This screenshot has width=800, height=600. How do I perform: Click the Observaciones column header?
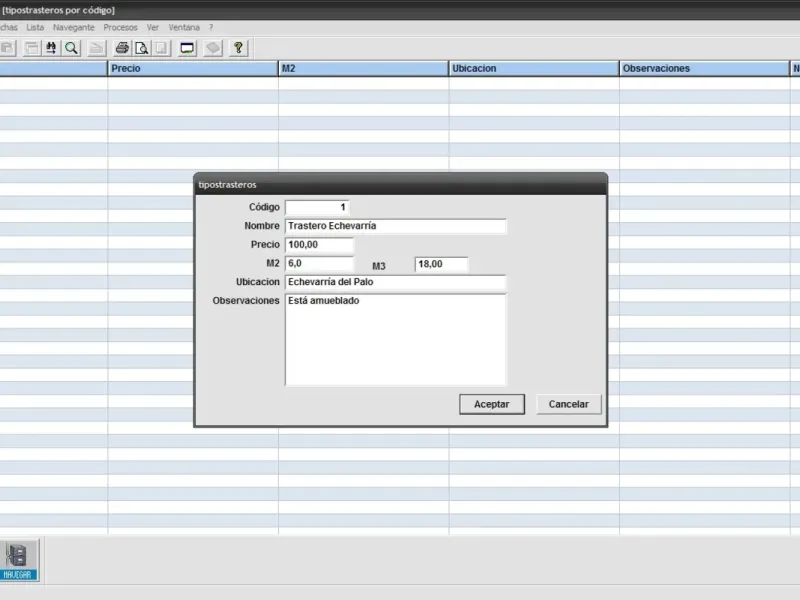[704, 68]
